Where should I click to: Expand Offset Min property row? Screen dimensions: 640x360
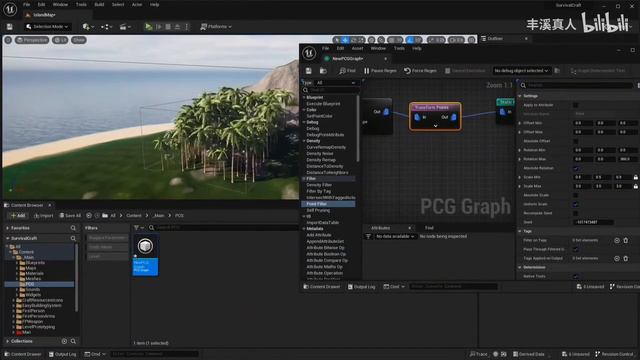[x=520, y=123]
